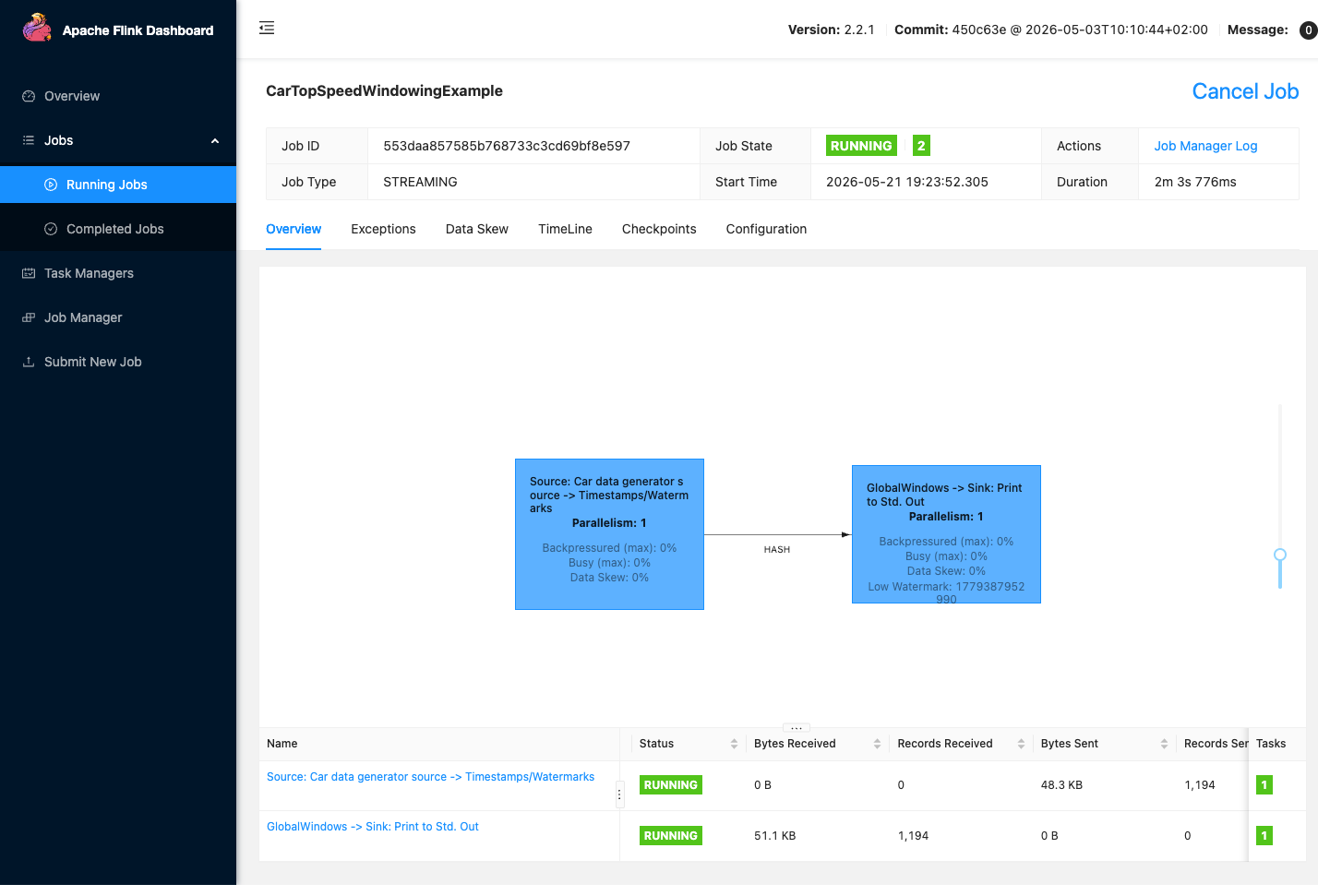Viewport: 1318px width, 896px height.
Task: Open Running Jobs in the sidebar
Action: (118, 185)
